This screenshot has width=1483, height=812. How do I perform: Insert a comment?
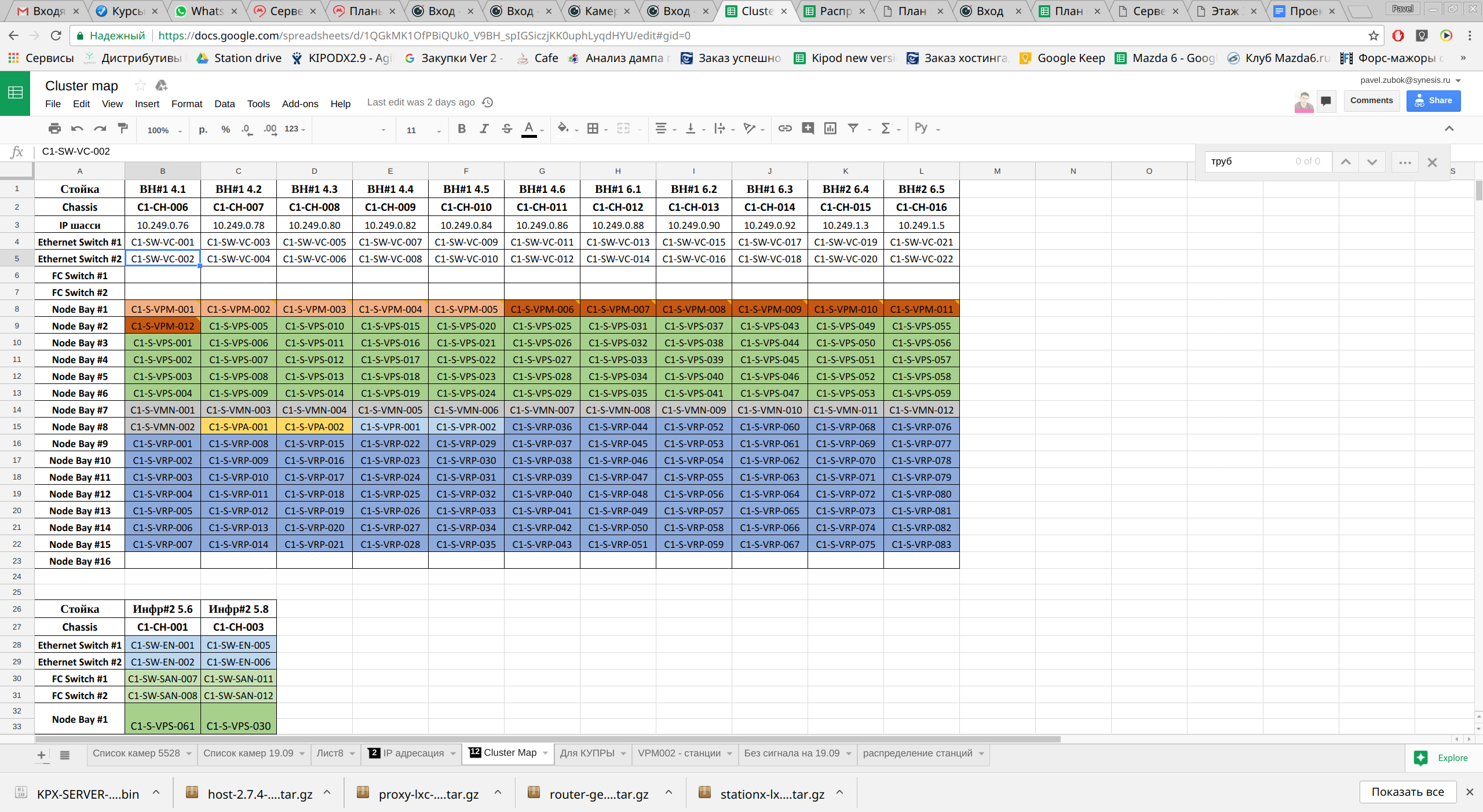coord(808,129)
